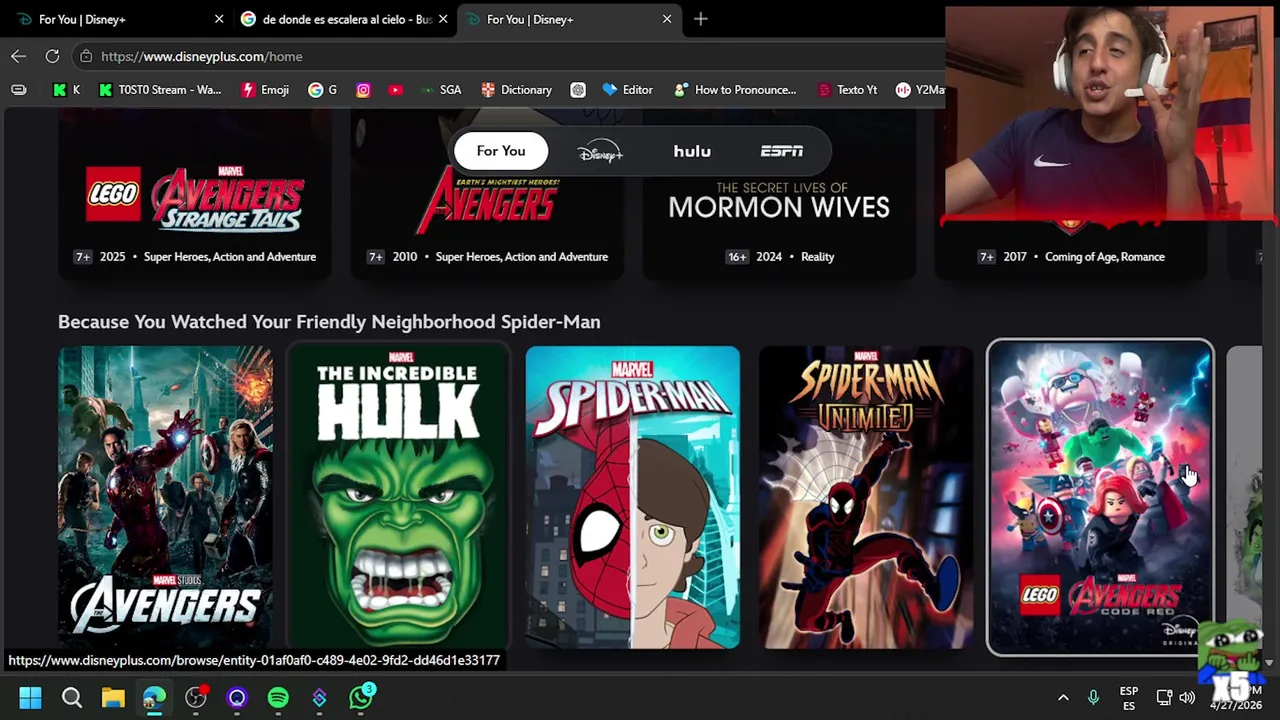Expand the system tray hidden icons

tap(1063, 697)
